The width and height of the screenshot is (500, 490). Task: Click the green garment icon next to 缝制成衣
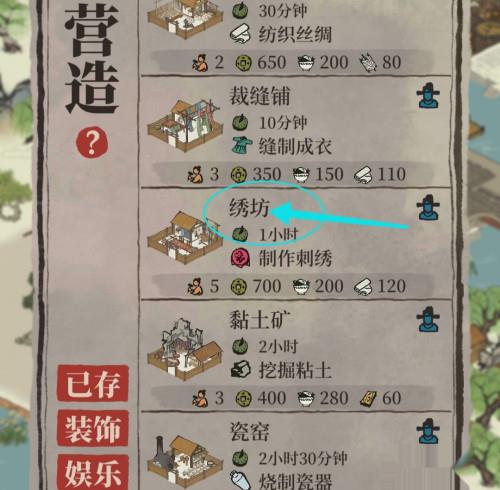pyautogui.click(x=242, y=145)
